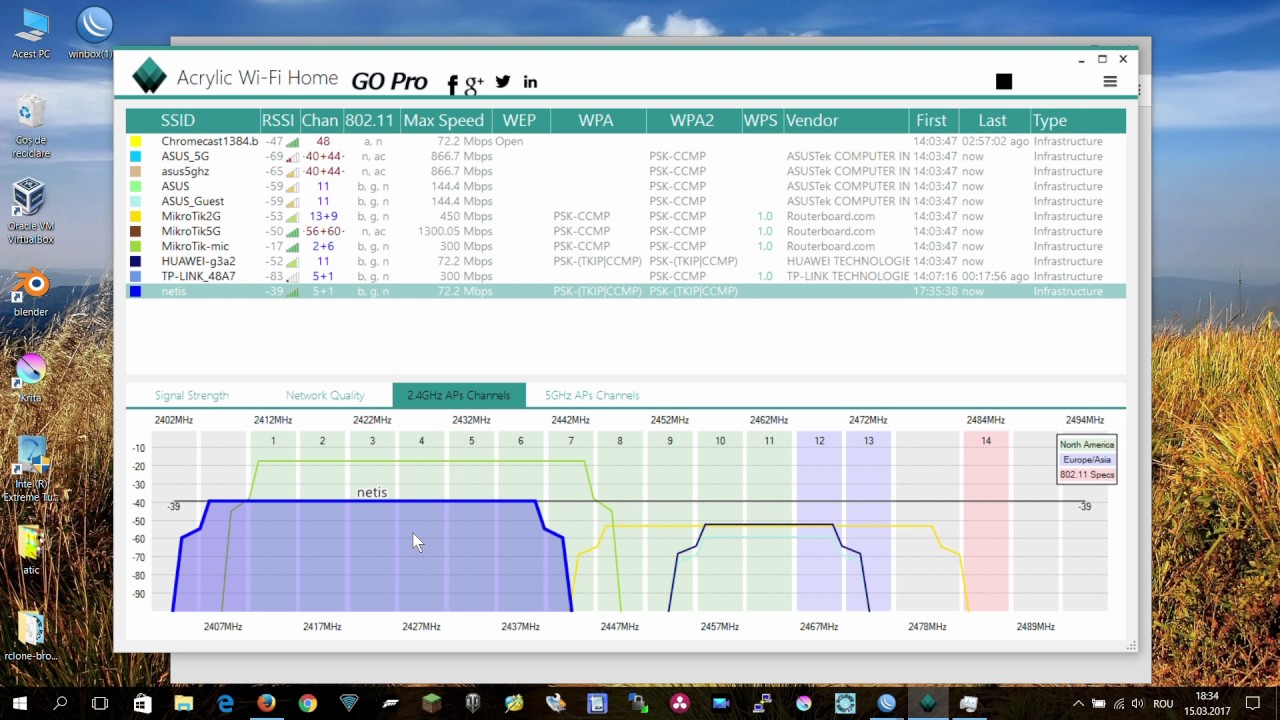
Task: Open the Acrylic Wi-Fi Facebook page icon
Action: [x=452, y=84]
